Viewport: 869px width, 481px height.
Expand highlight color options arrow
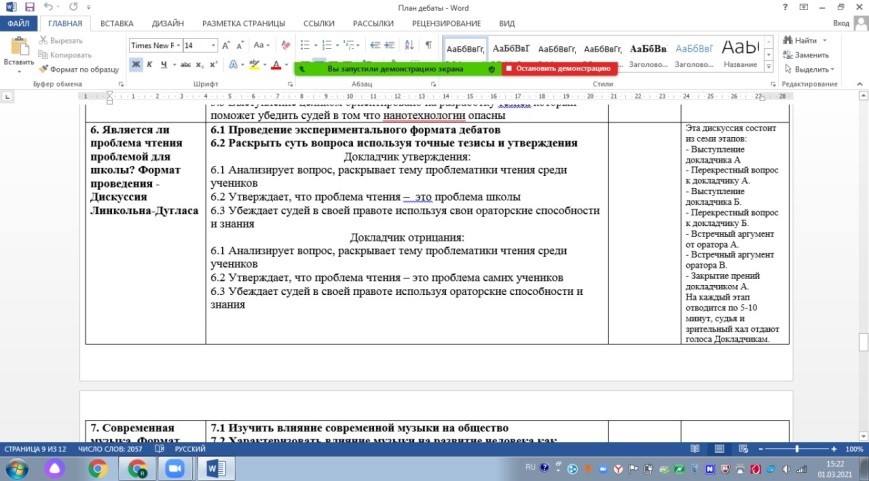264,65
